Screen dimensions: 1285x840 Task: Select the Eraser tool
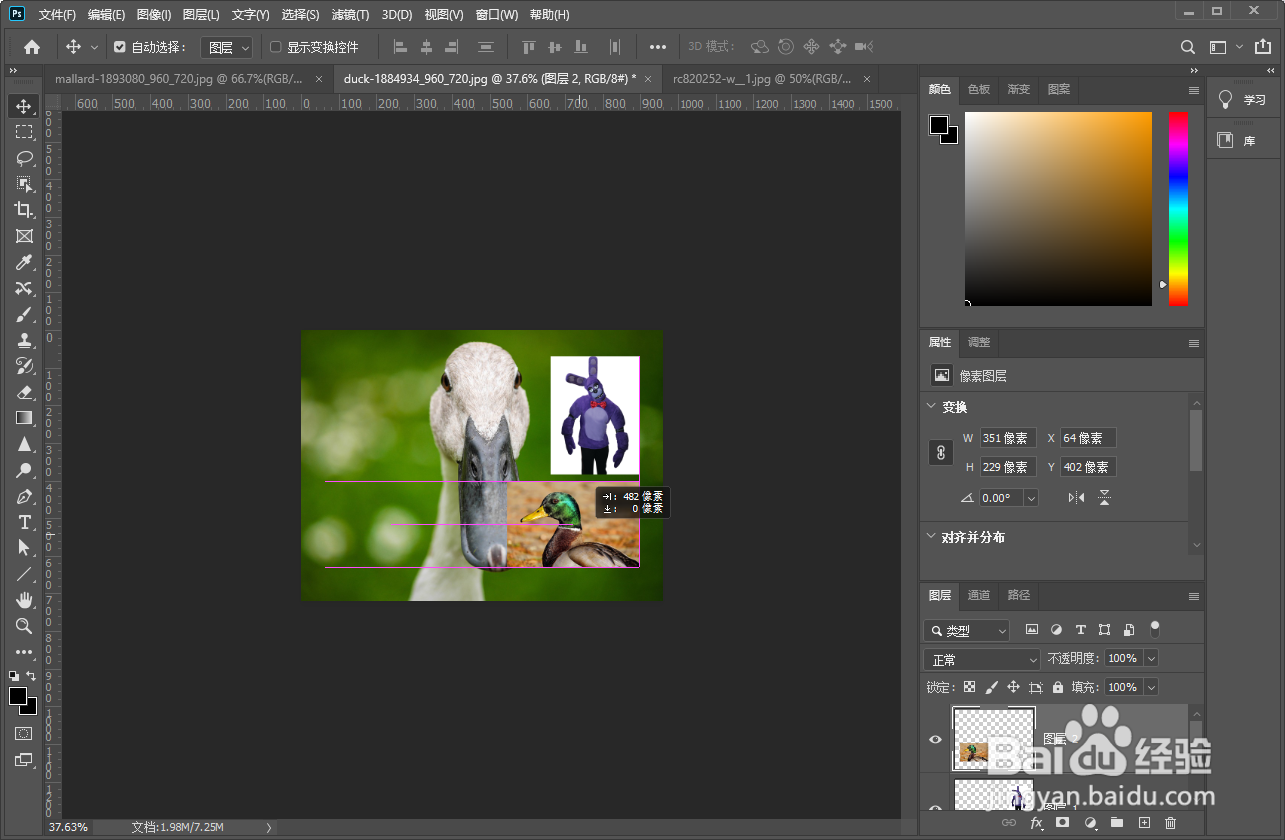click(x=24, y=392)
